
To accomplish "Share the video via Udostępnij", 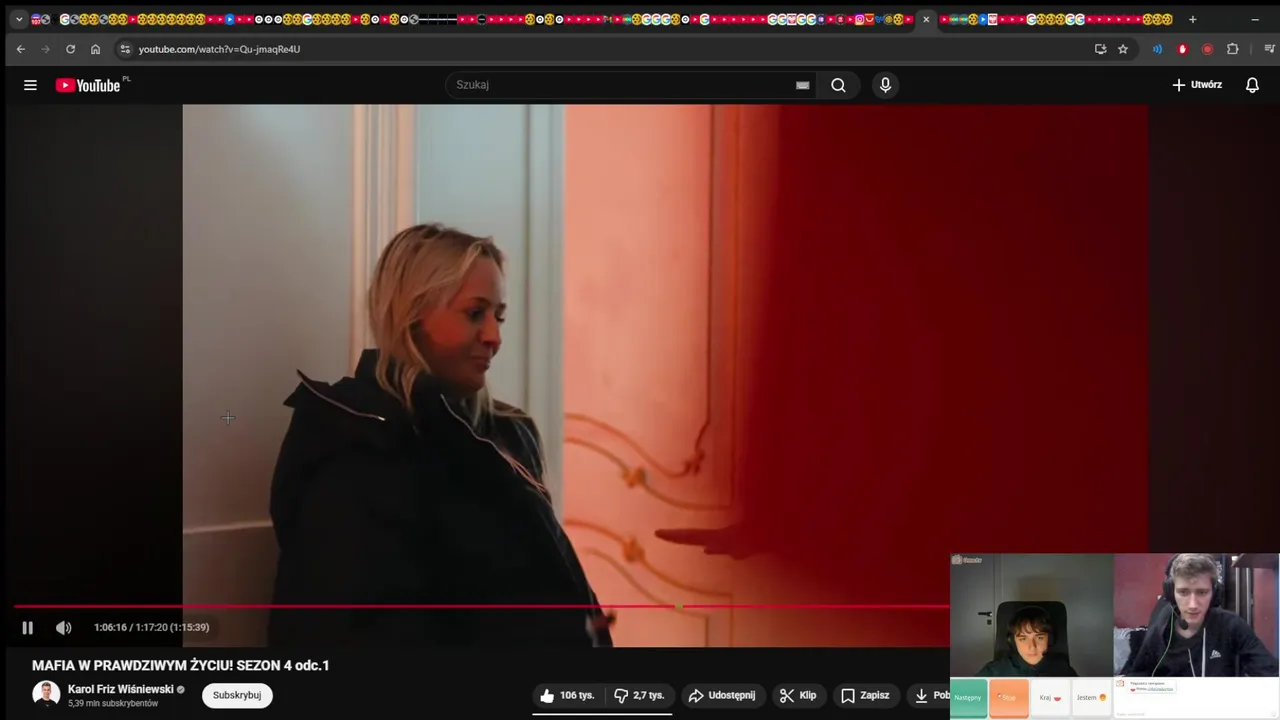I will pos(722,695).
